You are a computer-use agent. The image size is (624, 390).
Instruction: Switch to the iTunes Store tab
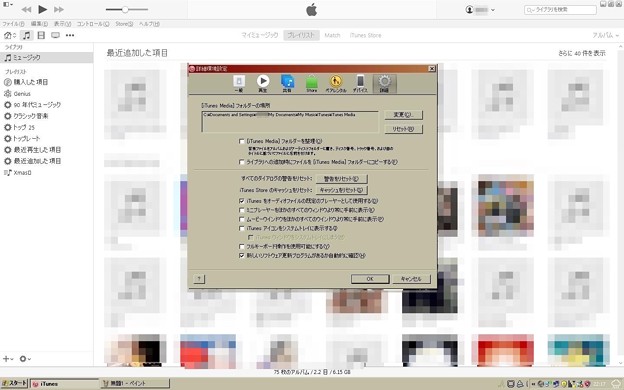(365, 35)
